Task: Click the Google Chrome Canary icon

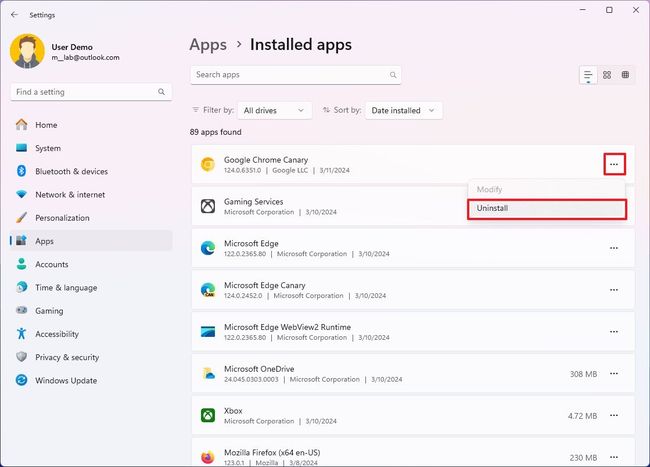Action: tap(208, 164)
